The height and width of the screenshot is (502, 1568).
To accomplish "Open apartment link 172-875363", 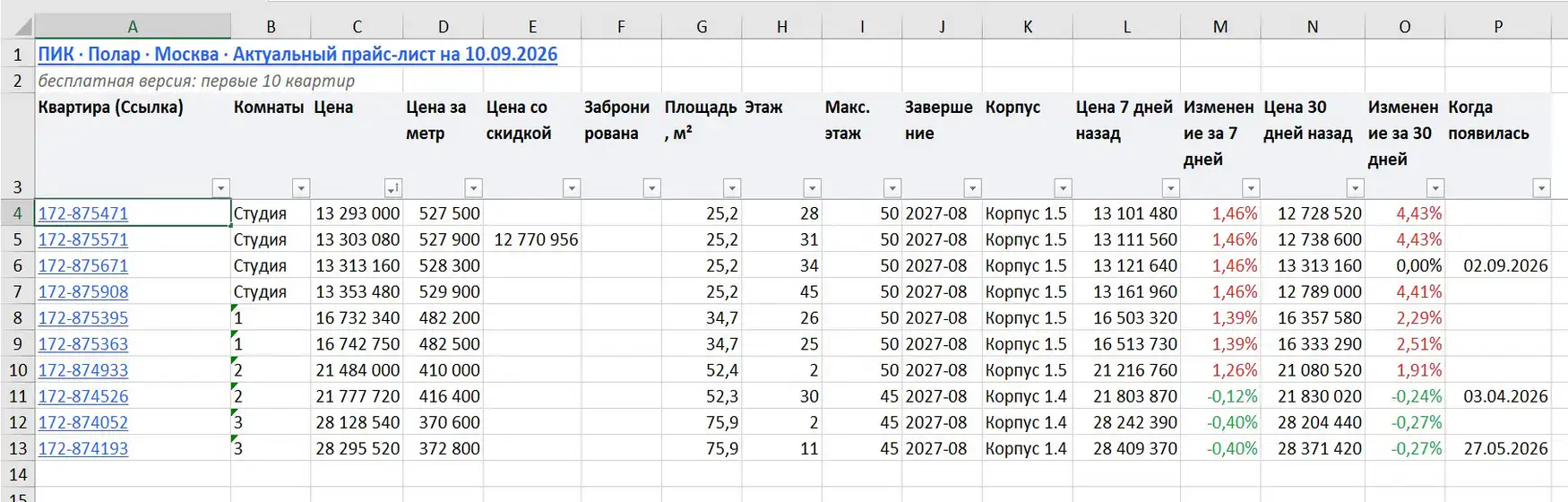I will (x=82, y=343).
